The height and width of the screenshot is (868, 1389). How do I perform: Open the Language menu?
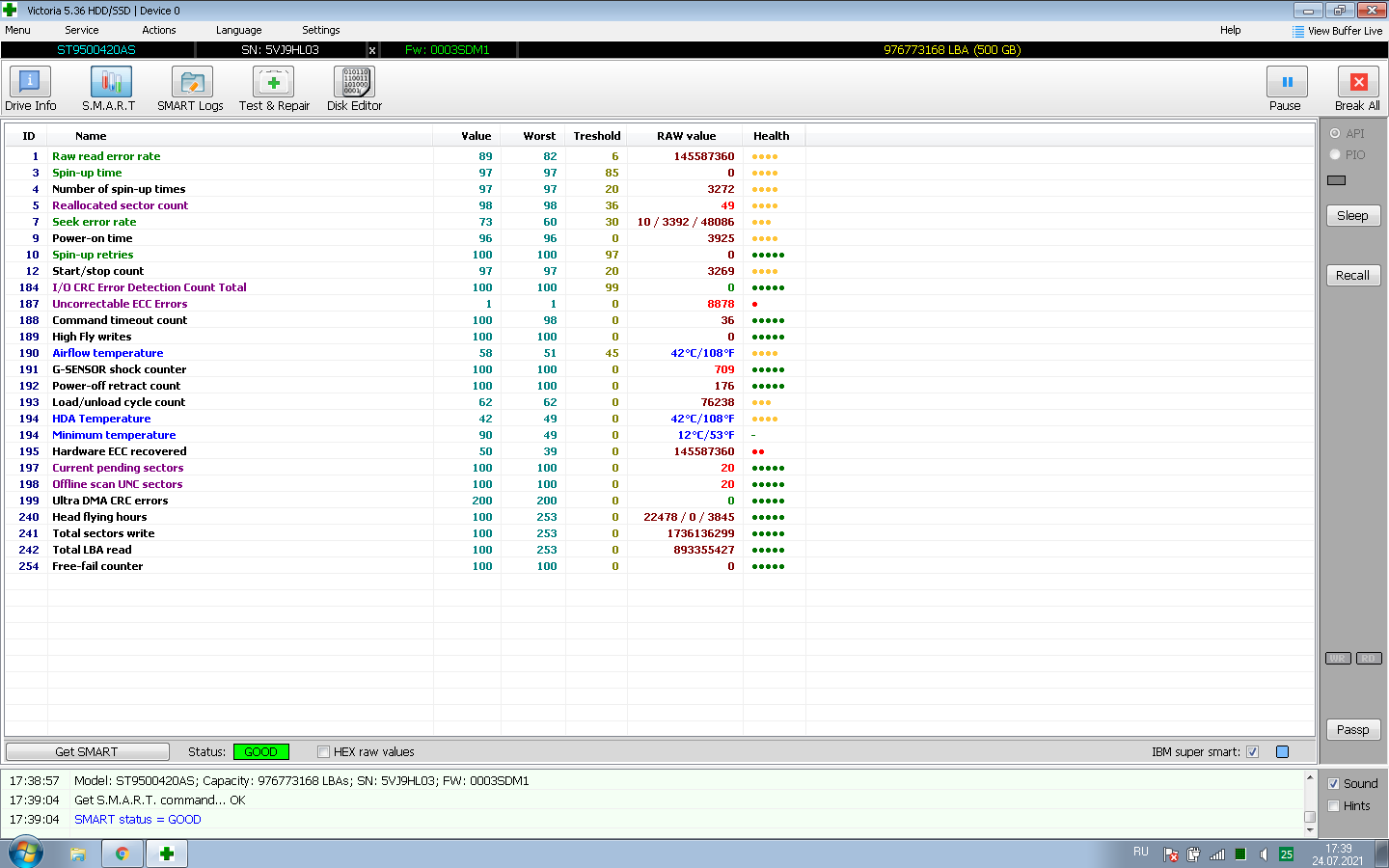239,31
